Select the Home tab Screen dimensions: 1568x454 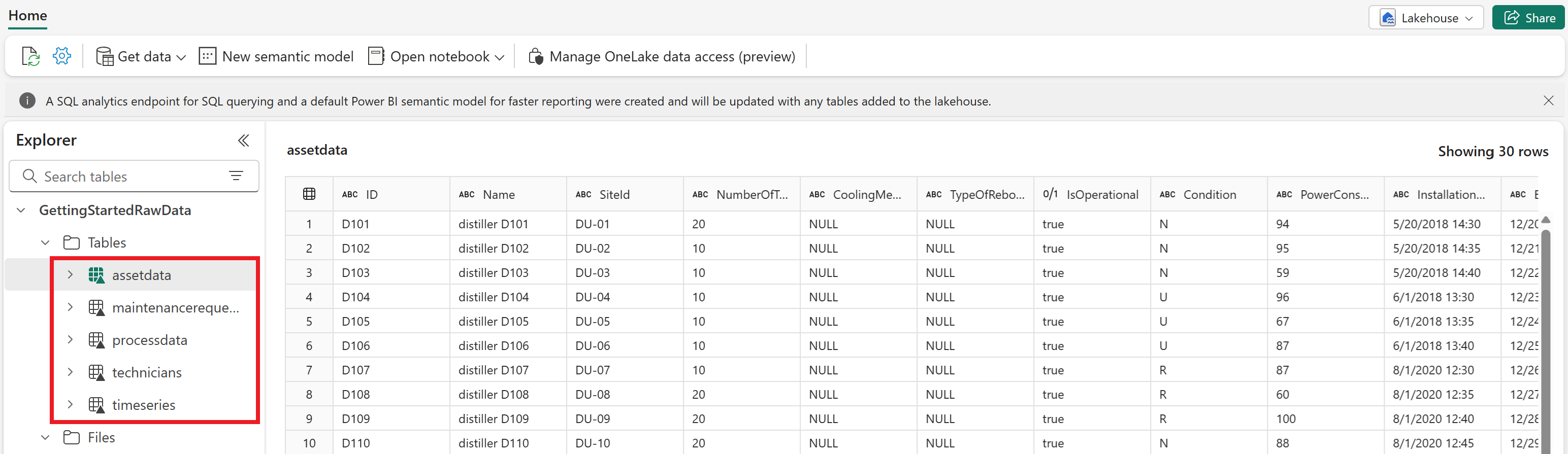point(27,16)
